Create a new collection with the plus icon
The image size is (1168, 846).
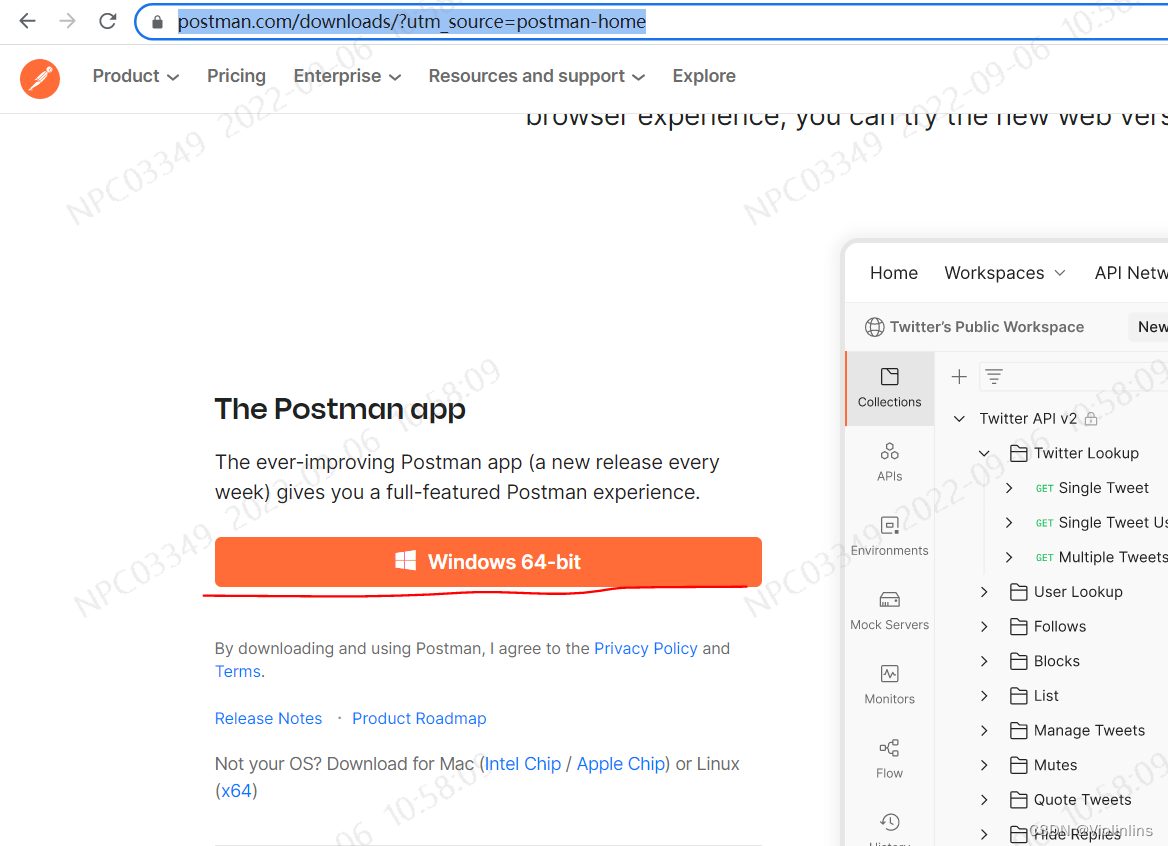tap(958, 376)
